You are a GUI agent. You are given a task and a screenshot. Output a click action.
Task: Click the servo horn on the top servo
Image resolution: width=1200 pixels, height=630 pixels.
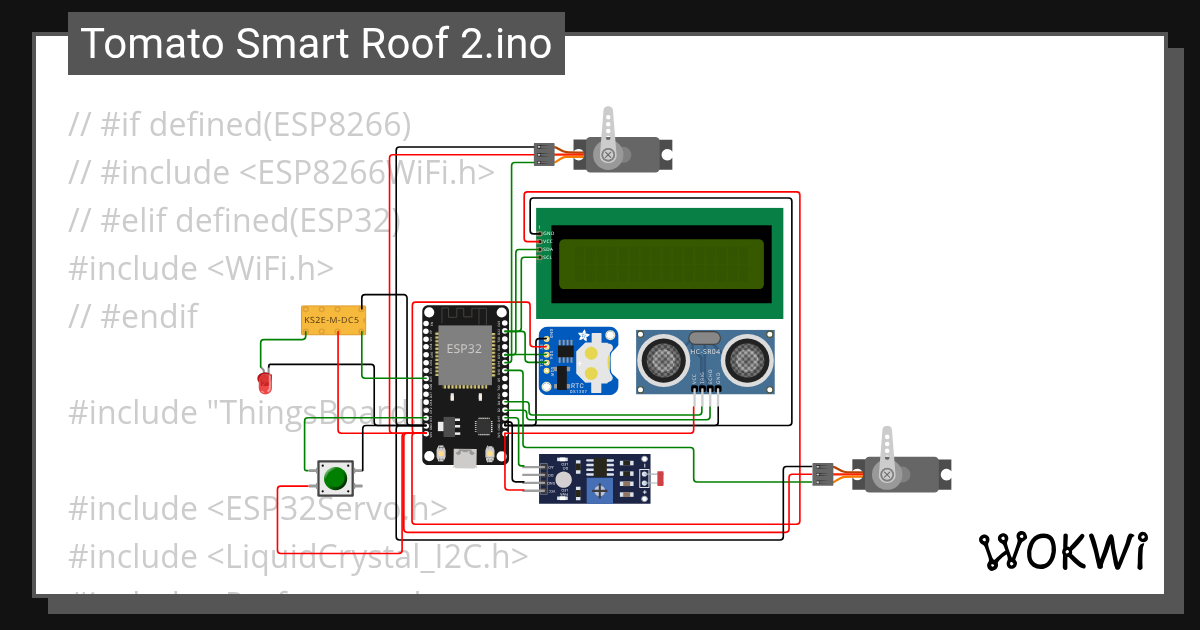(608, 120)
